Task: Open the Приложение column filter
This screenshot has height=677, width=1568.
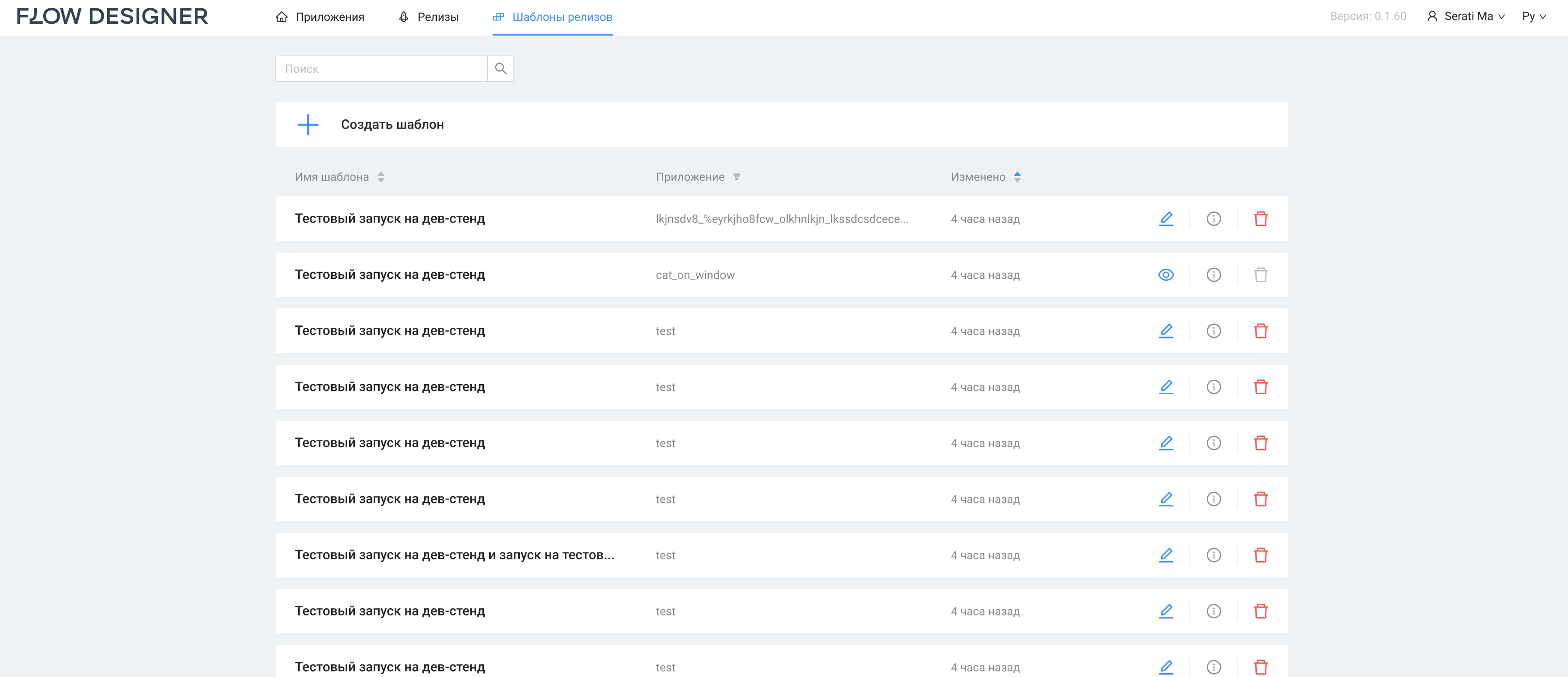Action: point(736,177)
